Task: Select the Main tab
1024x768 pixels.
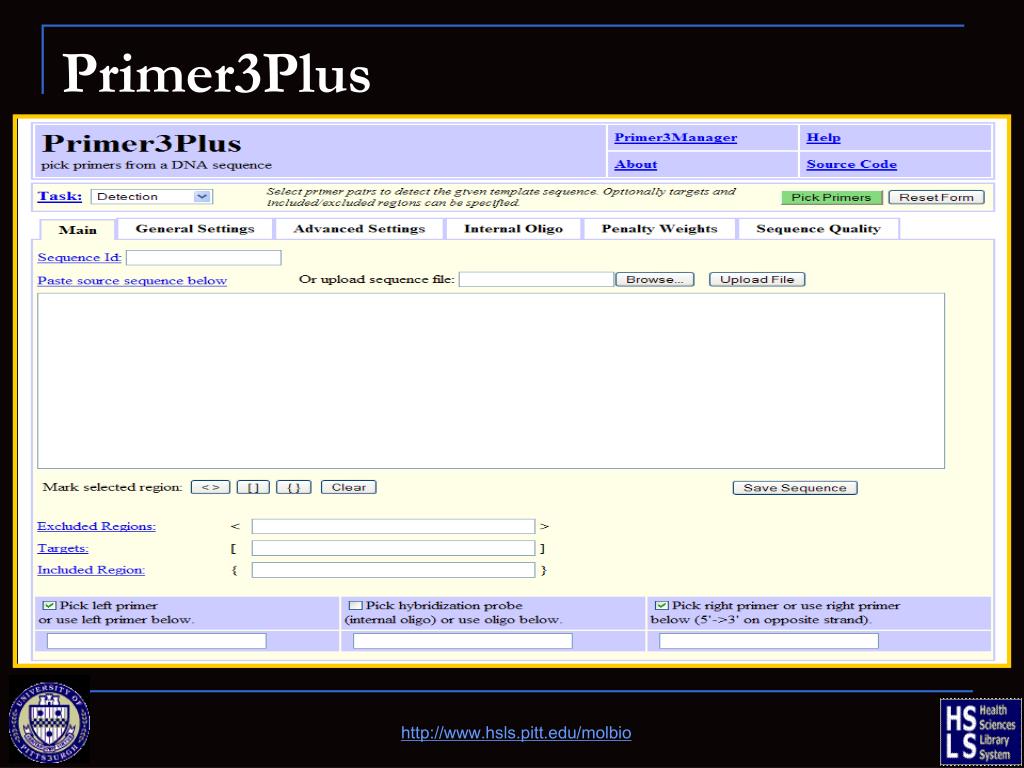Action: pos(78,229)
